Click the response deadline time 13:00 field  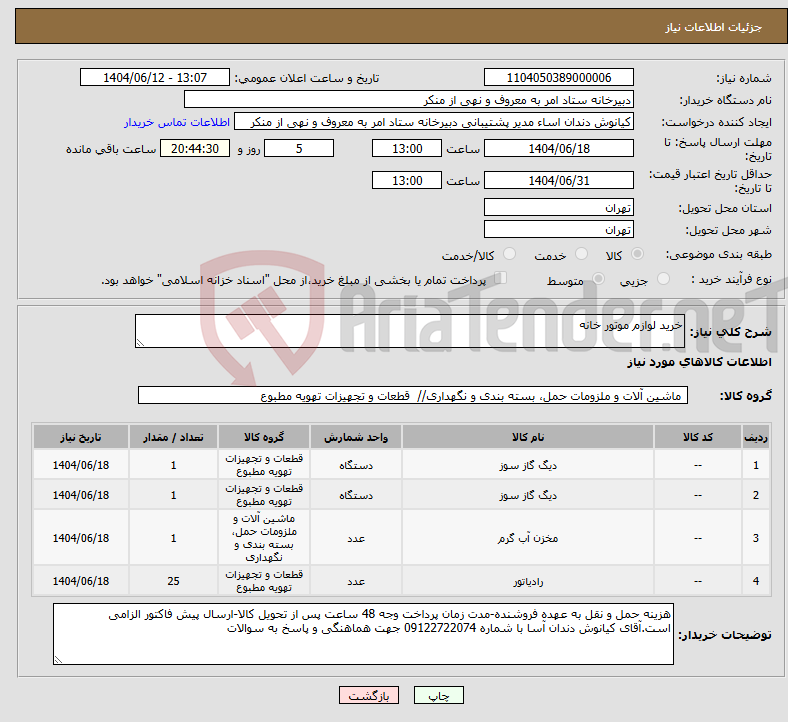click(x=407, y=149)
